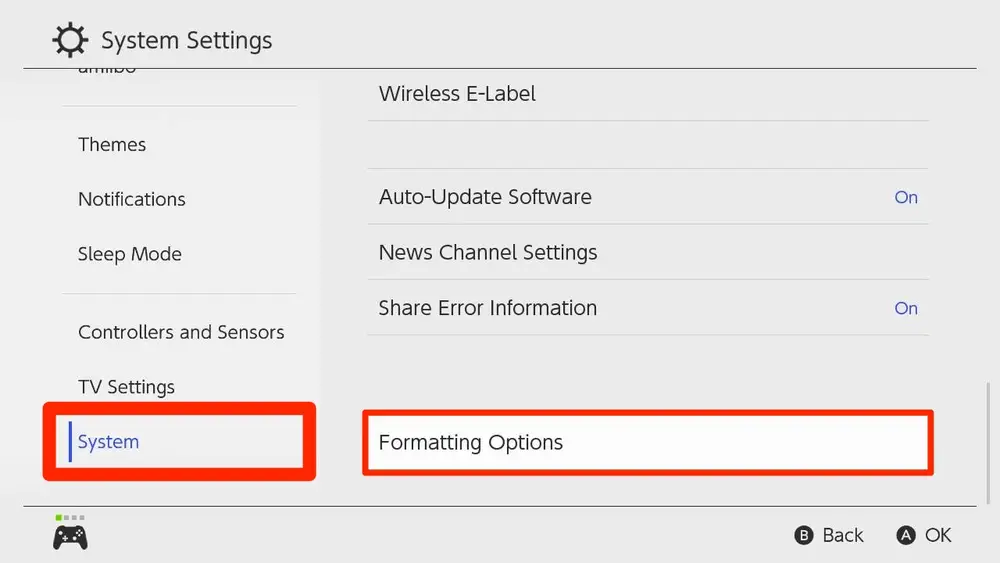
Task: Open Sleep Mode in the sidebar
Action: [x=130, y=254]
